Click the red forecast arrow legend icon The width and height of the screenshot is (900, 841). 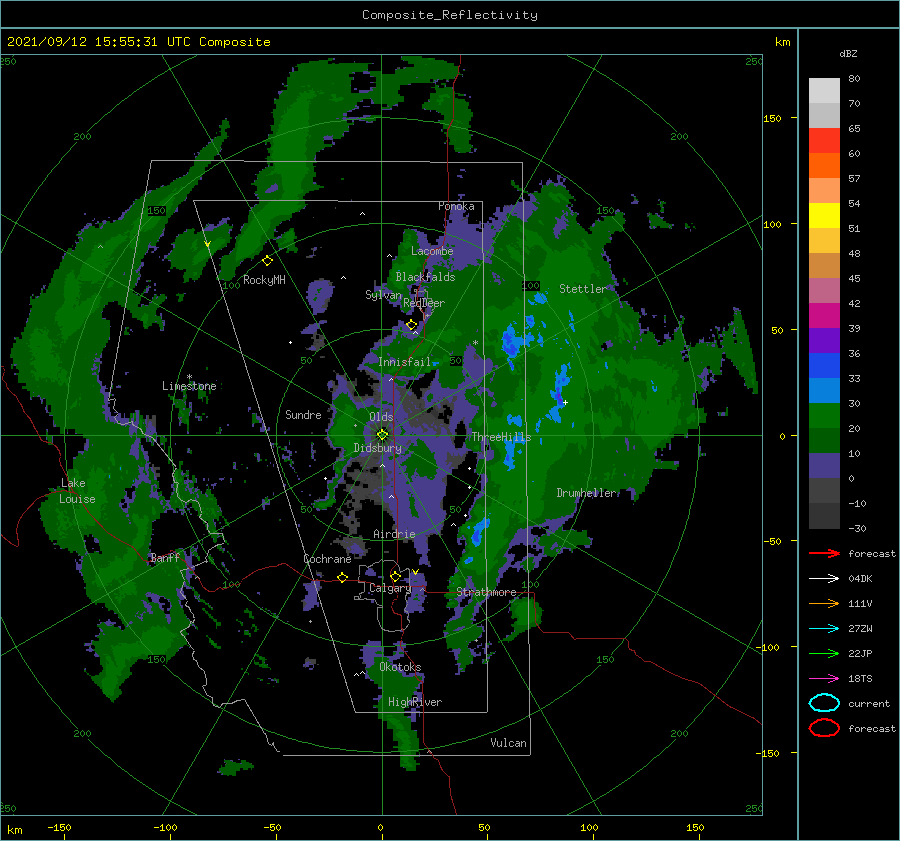coord(824,553)
